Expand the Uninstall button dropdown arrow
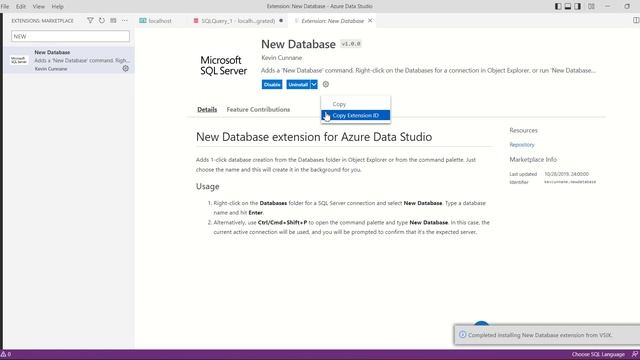640x360 pixels. 313,84
